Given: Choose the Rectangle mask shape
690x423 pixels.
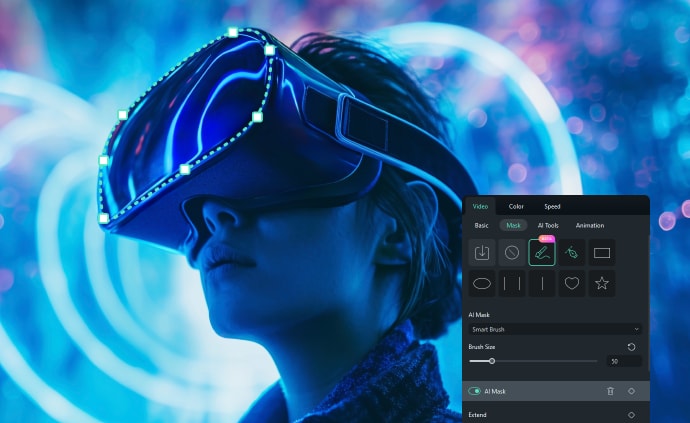Looking at the screenshot, I should [x=602, y=253].
